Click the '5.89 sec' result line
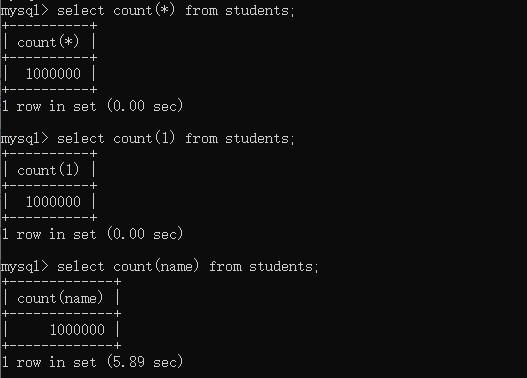The height and width of the screenshot is (378, 527). click(x=92, y=362)
